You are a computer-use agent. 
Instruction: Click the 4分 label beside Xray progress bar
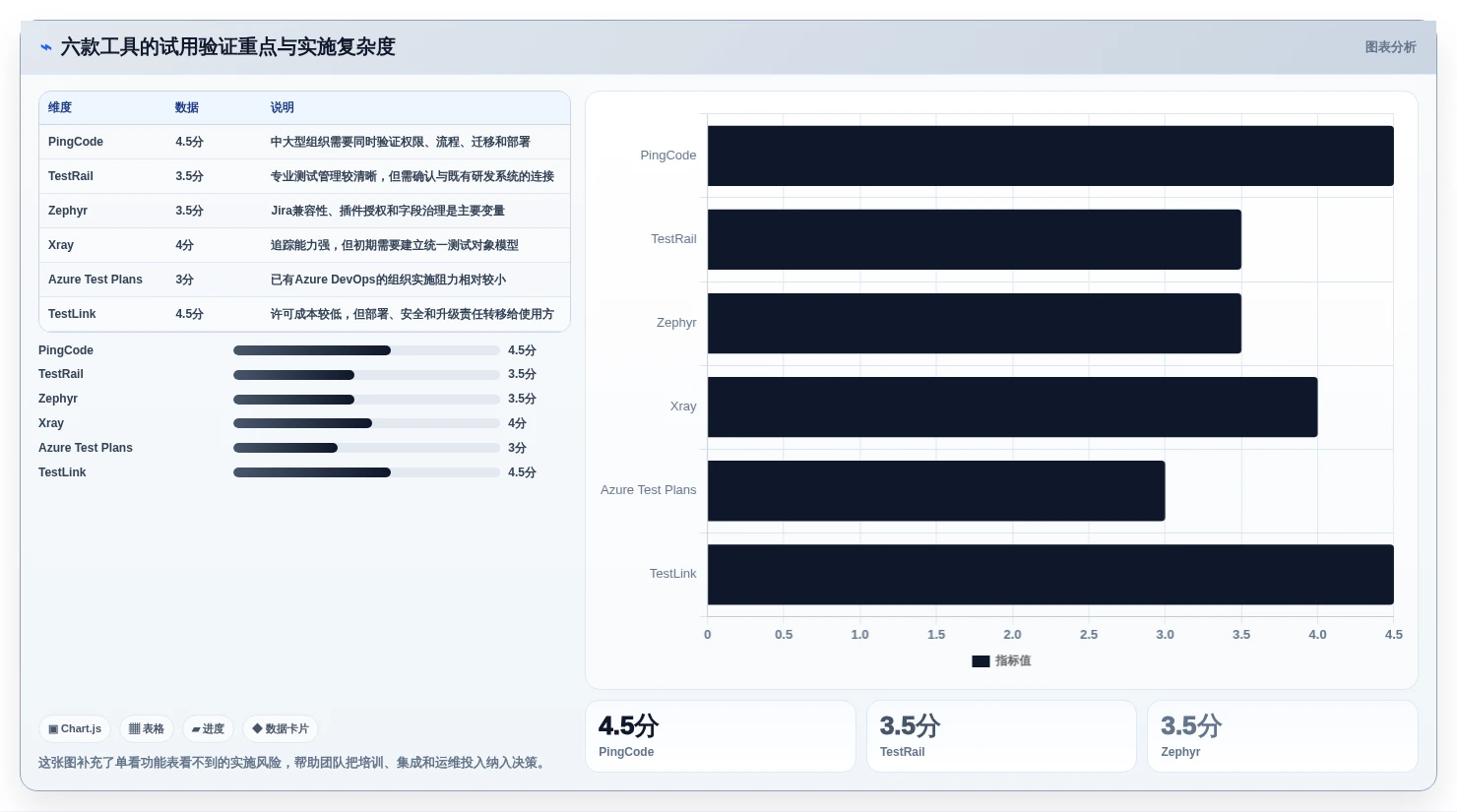pos(518,423)
